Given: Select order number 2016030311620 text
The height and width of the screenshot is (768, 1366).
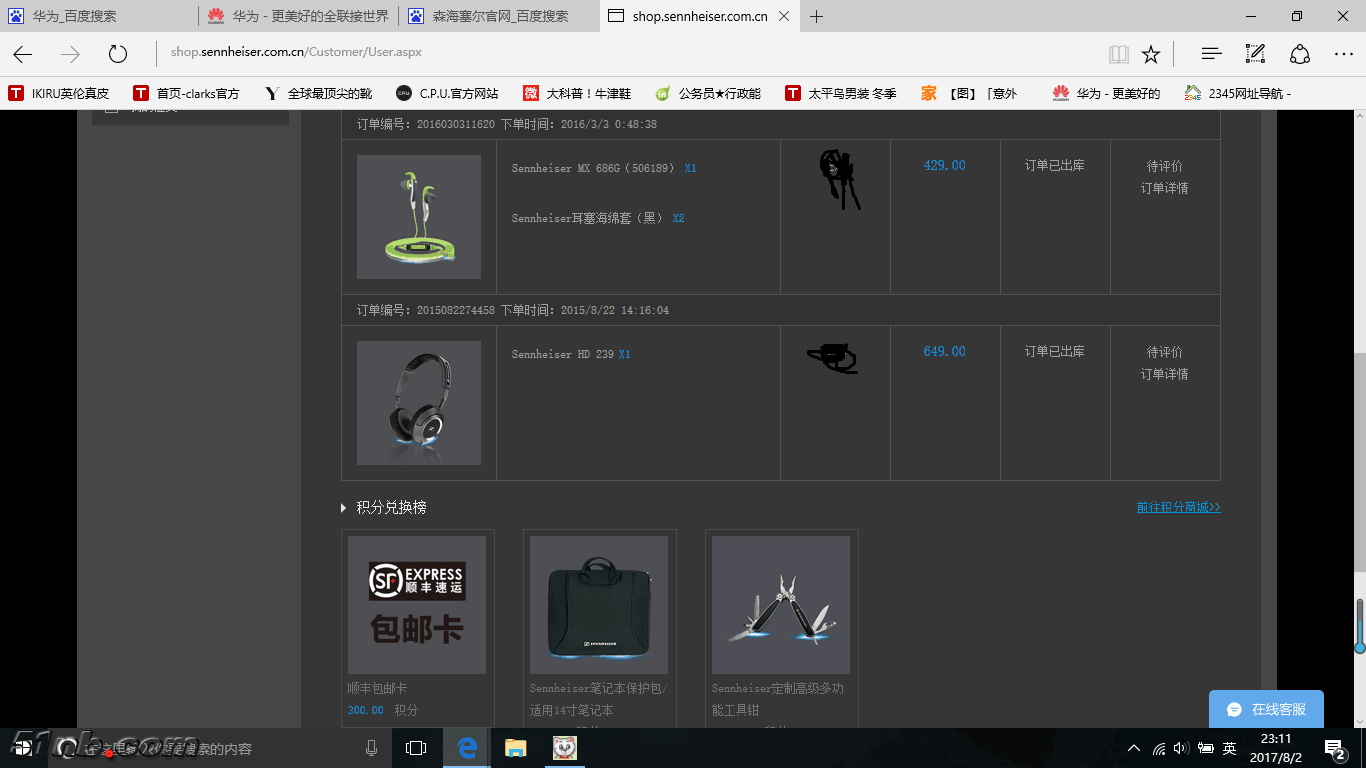Looking at the screenshot, I should click(x=455, y=124).
